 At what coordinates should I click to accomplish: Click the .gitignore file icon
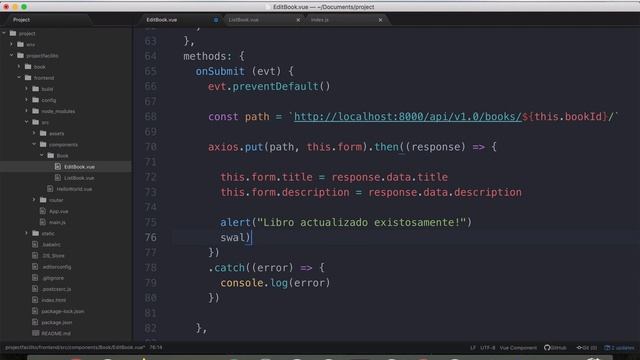point(35,278)
